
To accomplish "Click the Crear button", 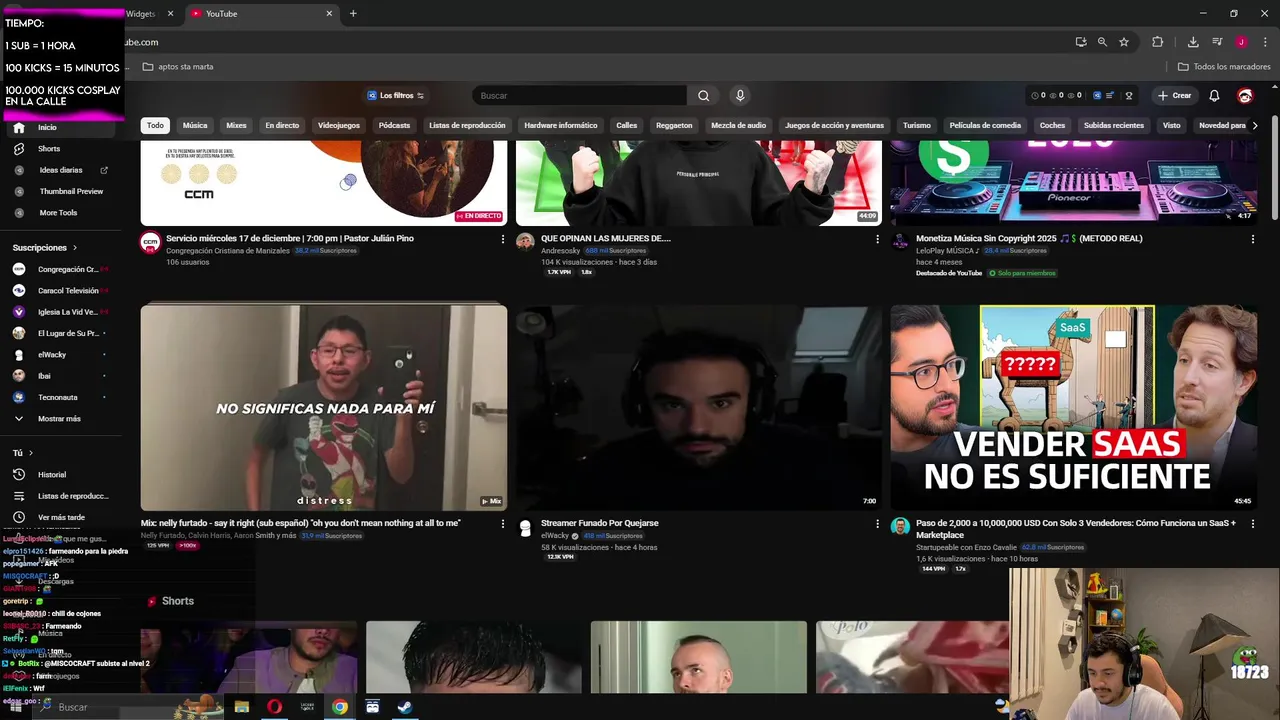I will [x=1174, y=96].
